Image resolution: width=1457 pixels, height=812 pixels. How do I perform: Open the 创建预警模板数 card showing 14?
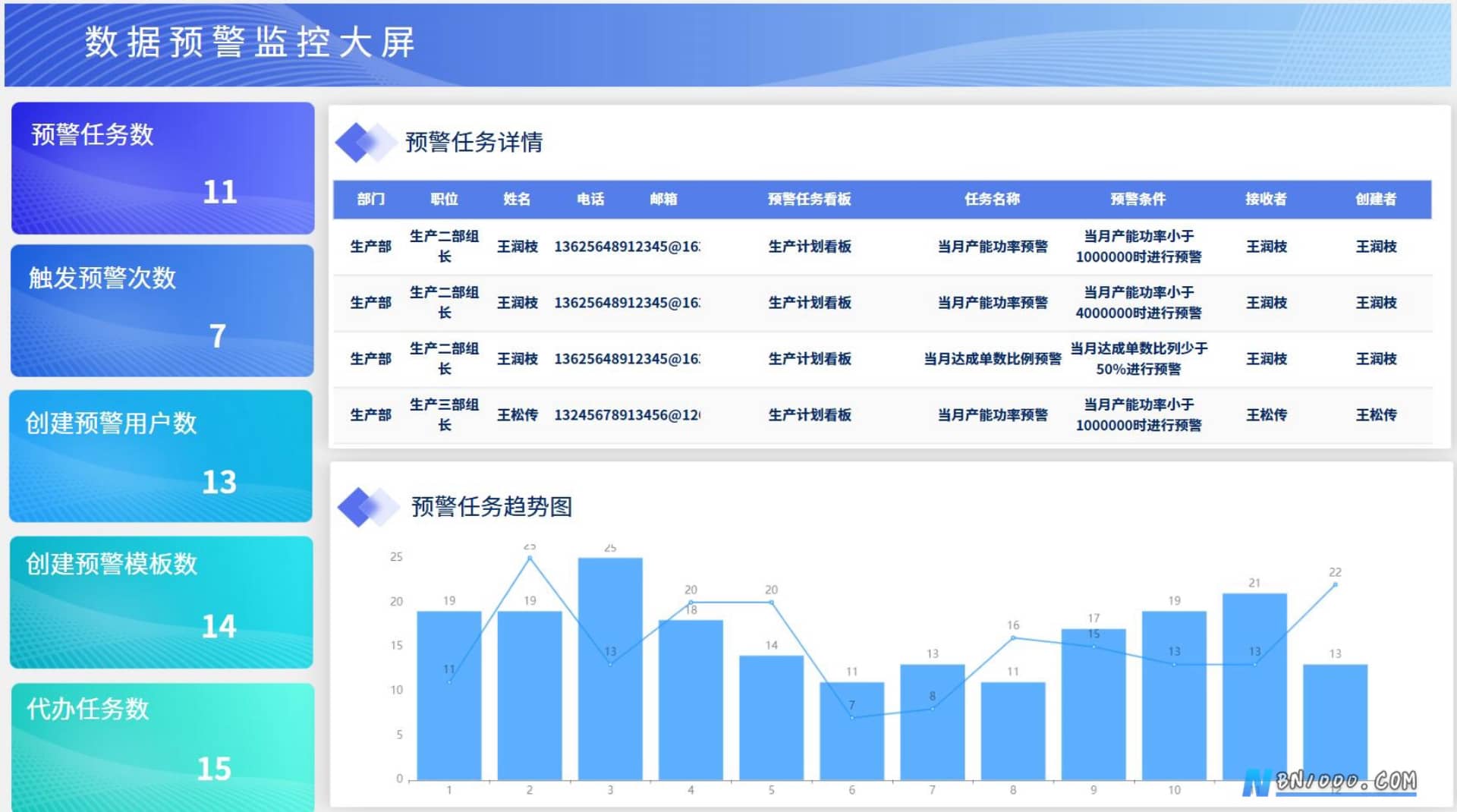click(x=161, y=603)
